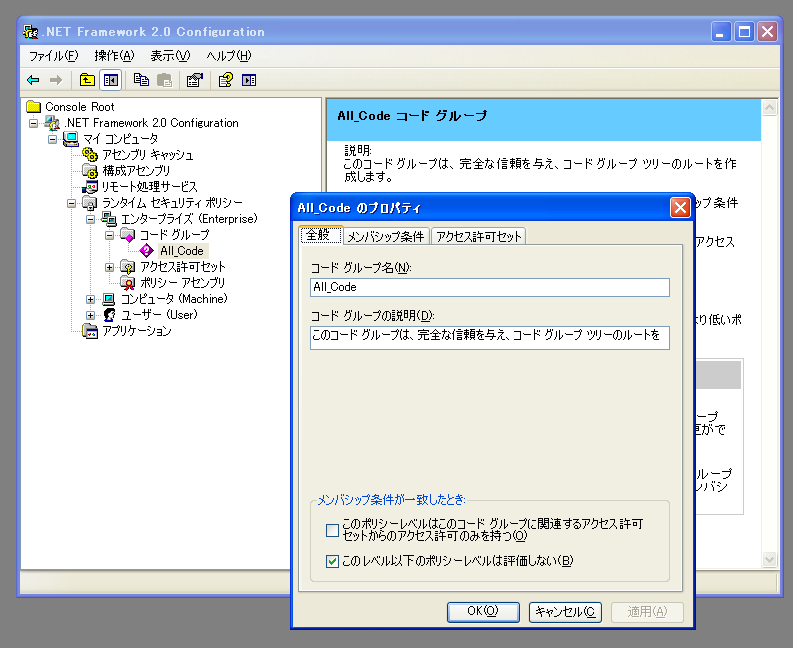Open the 操作(A) menu

tap(114, 56)
